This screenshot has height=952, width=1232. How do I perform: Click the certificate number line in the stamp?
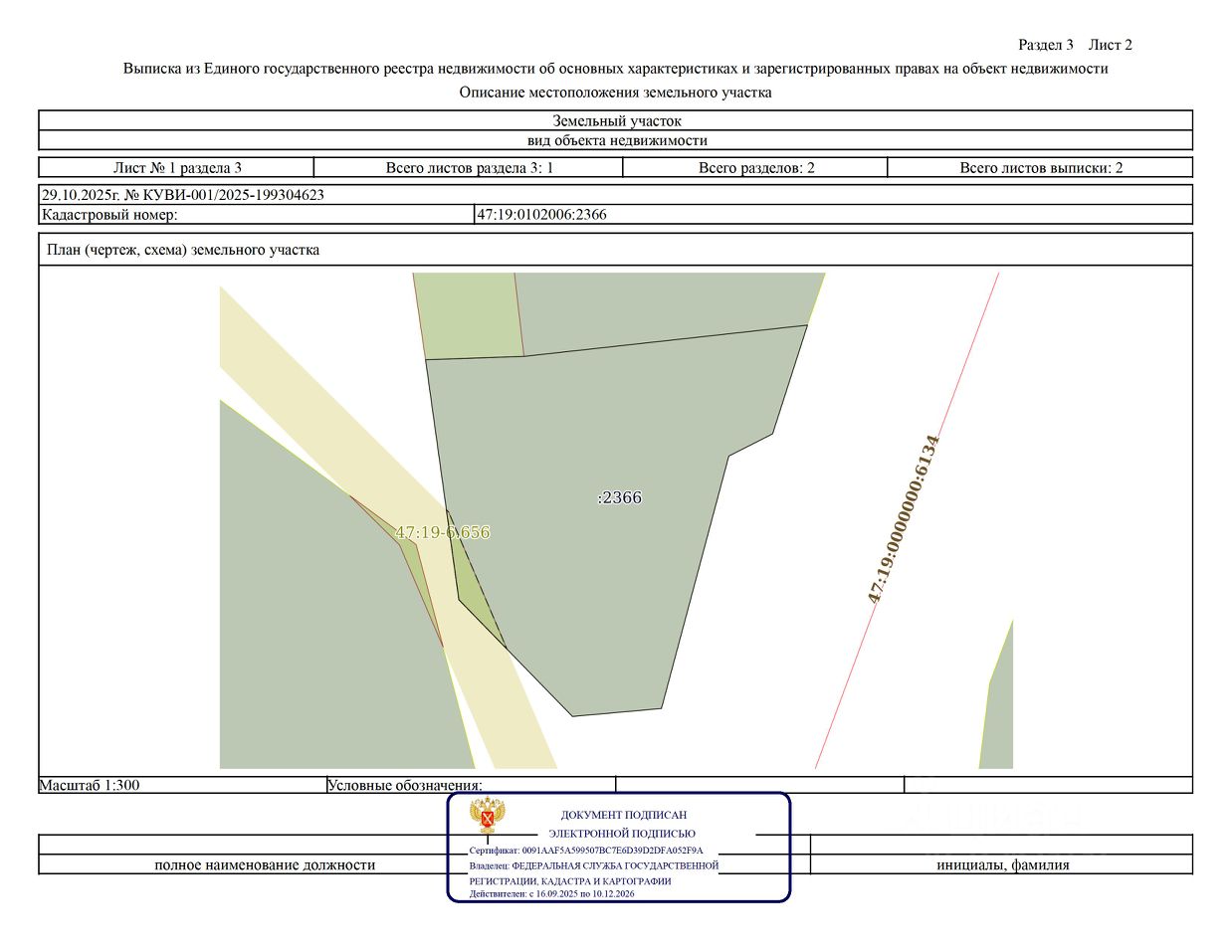click(x=586, y=851)
